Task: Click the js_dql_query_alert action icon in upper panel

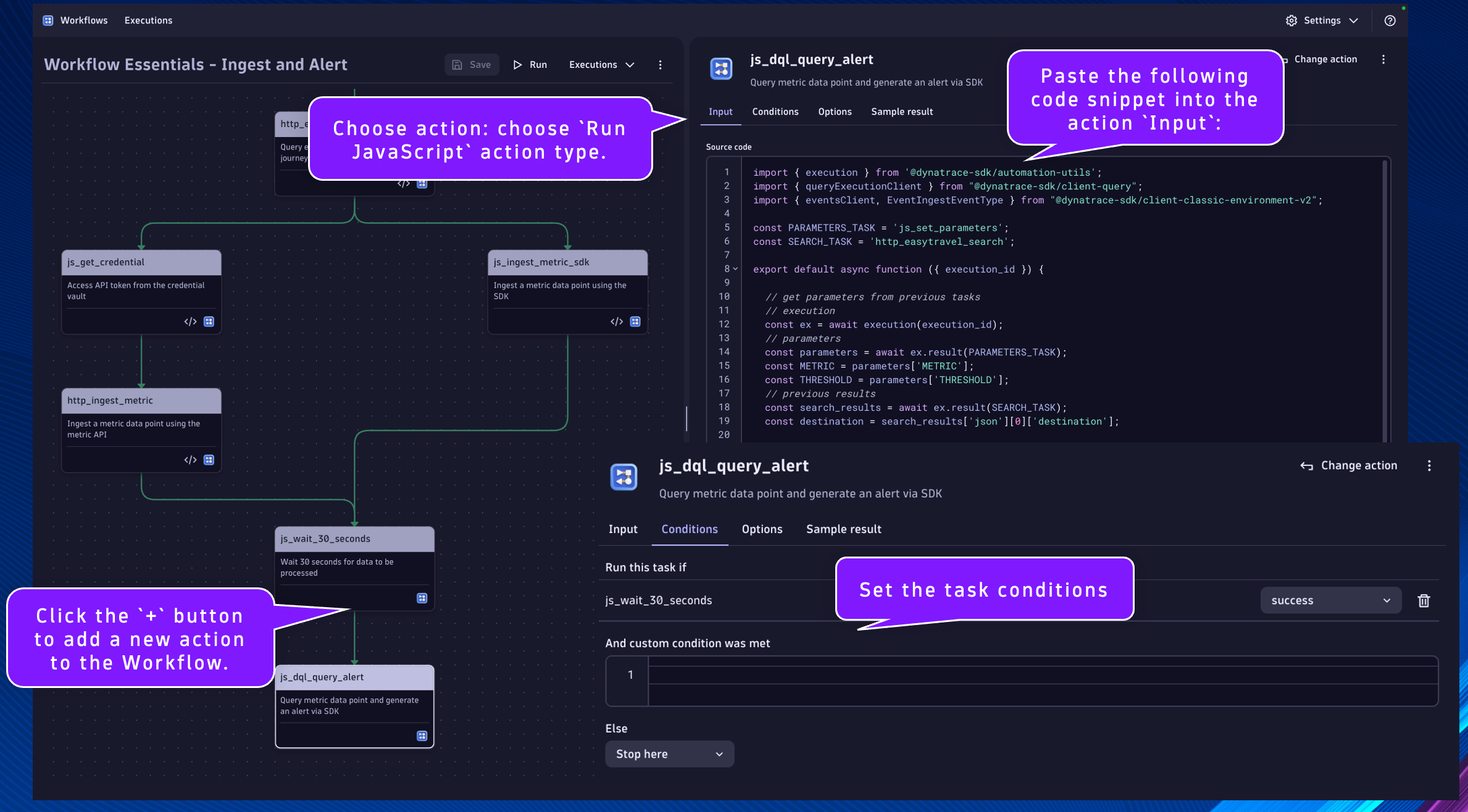Action: click(721, 68)
